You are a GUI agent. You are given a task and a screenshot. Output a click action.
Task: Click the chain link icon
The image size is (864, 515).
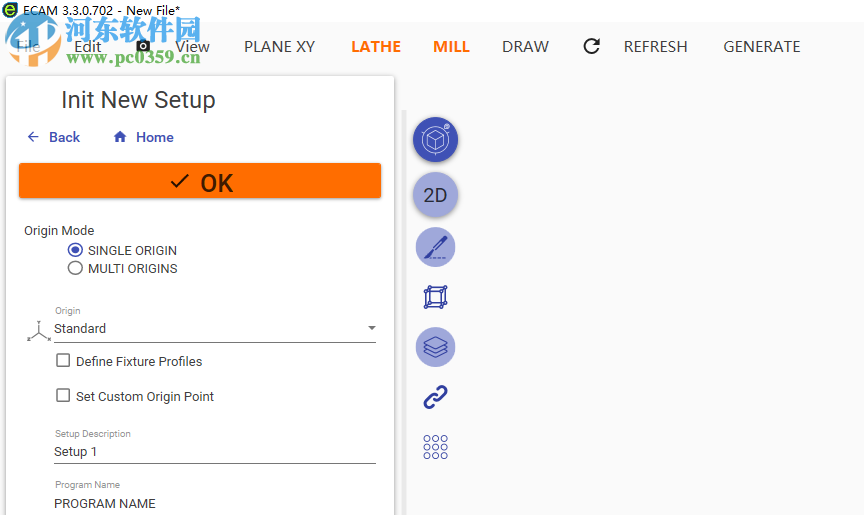435,397
